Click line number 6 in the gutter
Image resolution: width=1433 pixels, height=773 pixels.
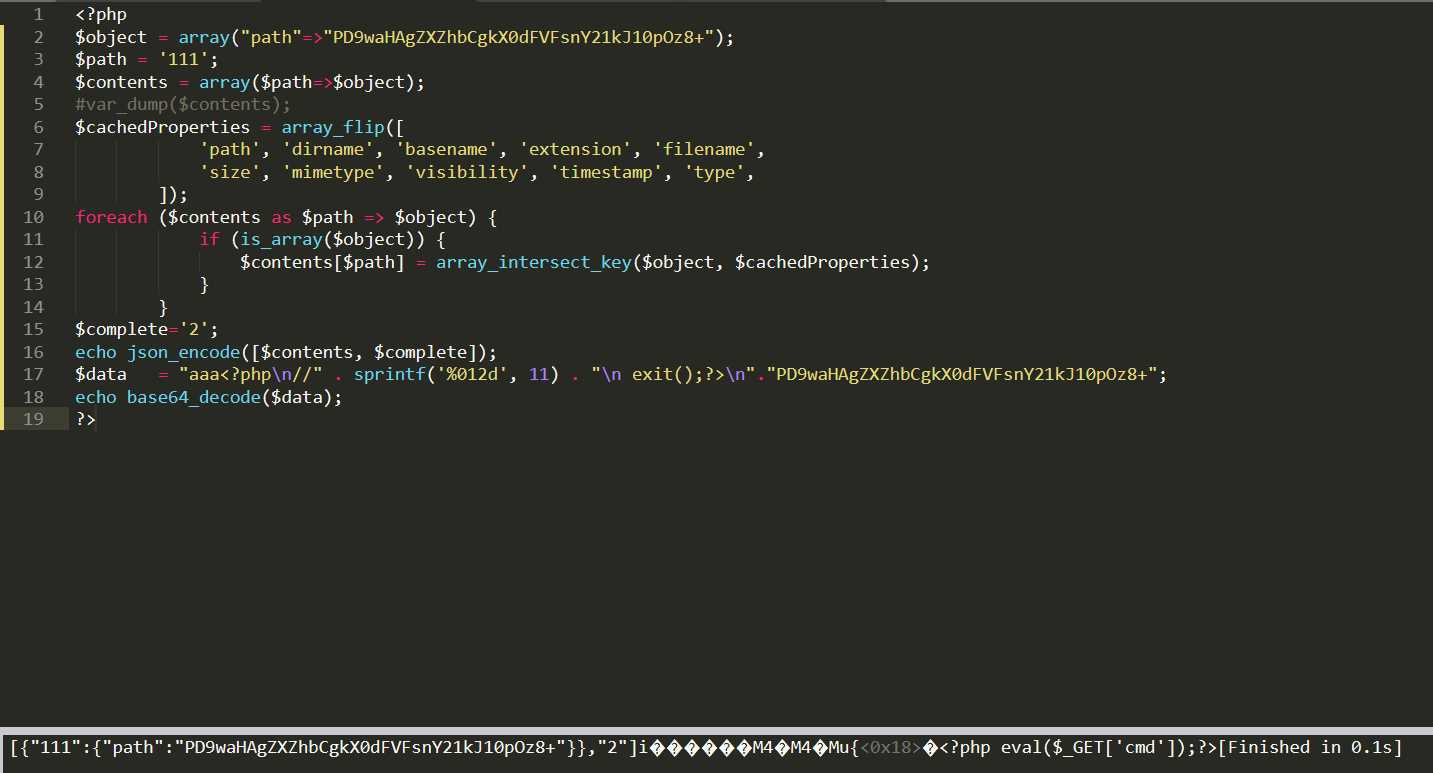(x=38, y=127)
